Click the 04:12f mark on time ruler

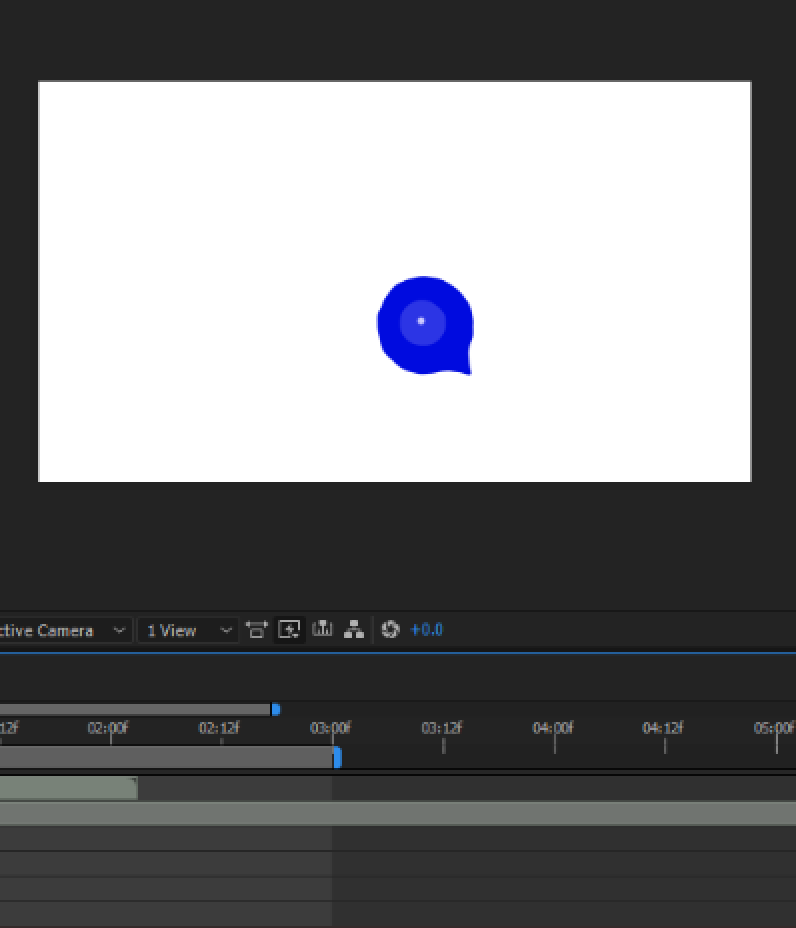[x=663, y=728]
